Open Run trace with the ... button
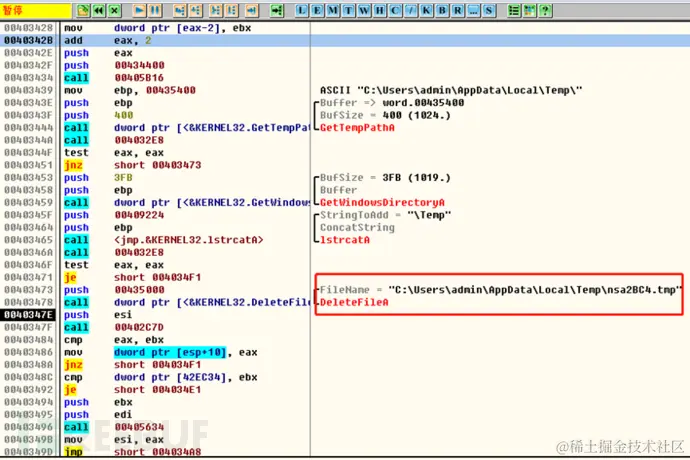Image resolution: width=690 pixels, height=460 pixels. [473, 10]
